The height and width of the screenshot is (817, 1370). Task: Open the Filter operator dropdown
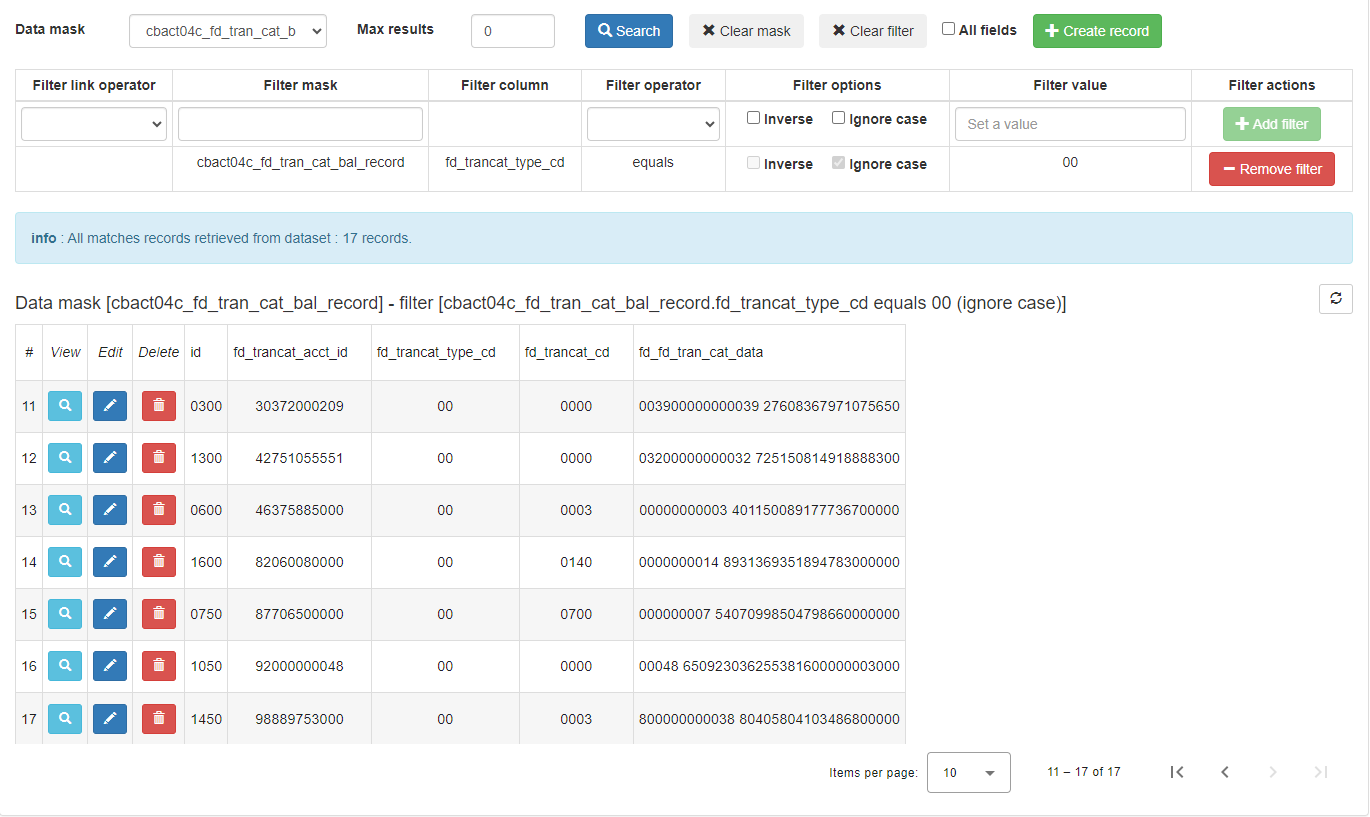tap(653, 123)
